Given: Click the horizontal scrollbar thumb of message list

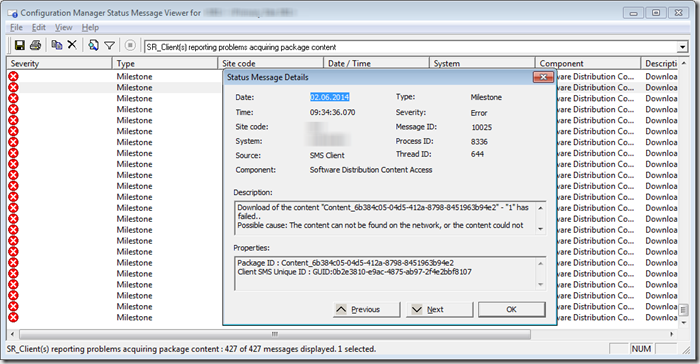Looking at the screenshot, I should coord(275,334).
